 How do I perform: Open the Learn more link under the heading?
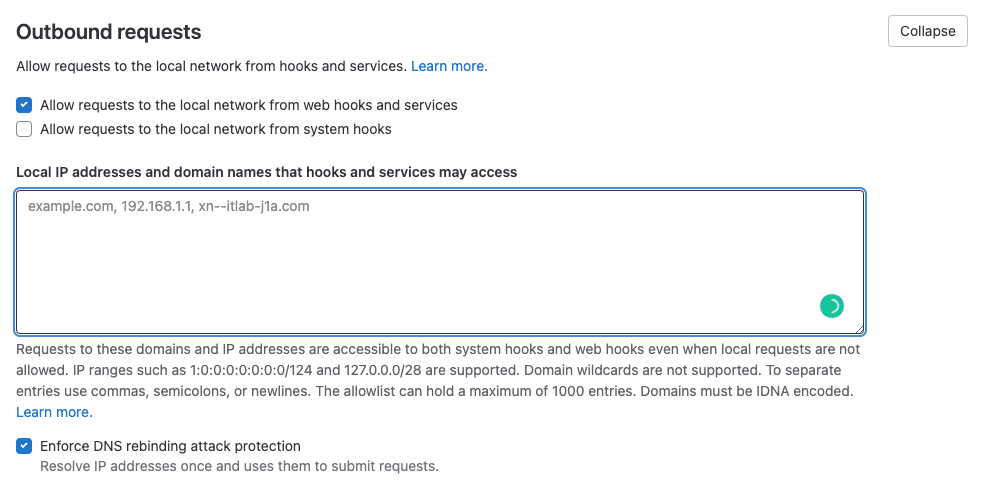pos(449,66)
